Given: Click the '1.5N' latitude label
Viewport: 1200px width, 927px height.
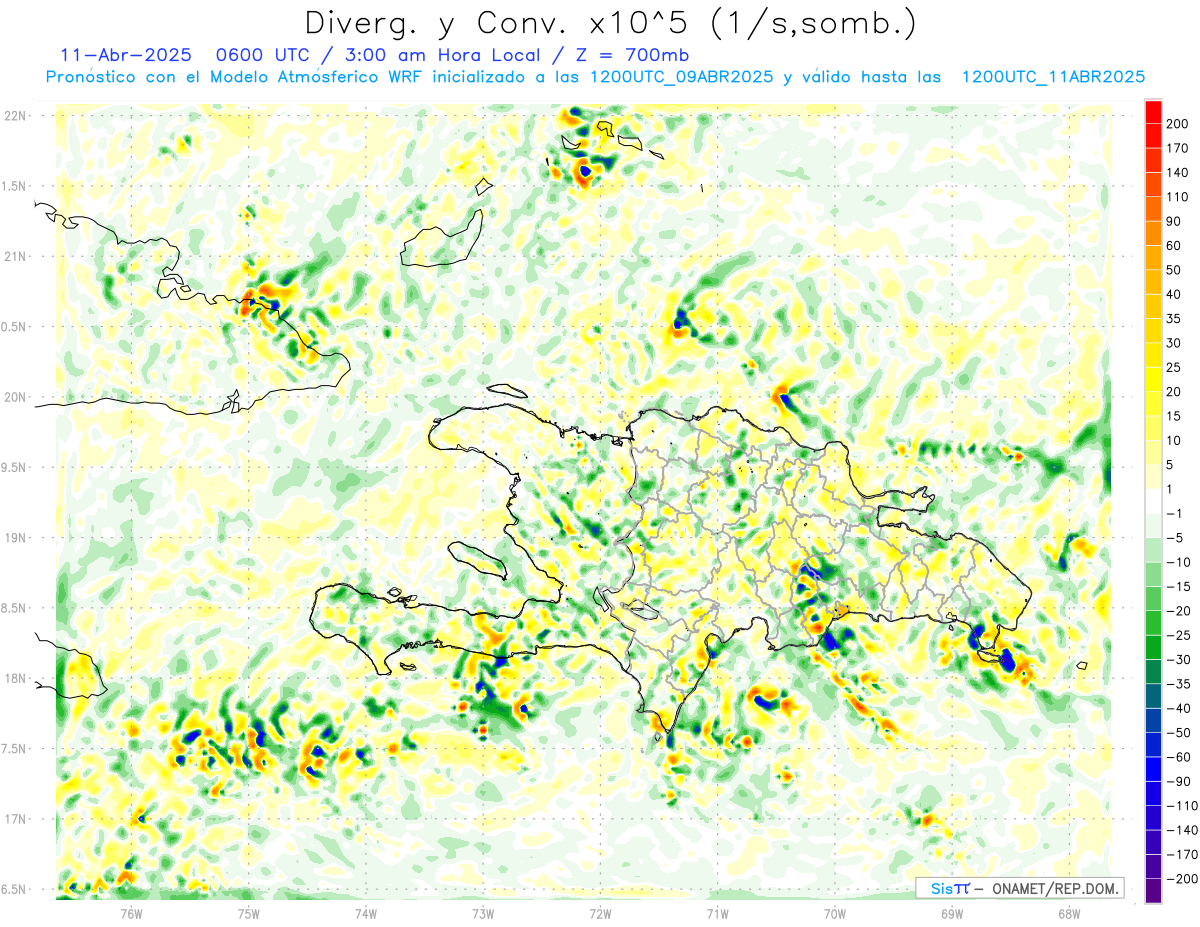Looking at the screenshot, I should 15,186.
